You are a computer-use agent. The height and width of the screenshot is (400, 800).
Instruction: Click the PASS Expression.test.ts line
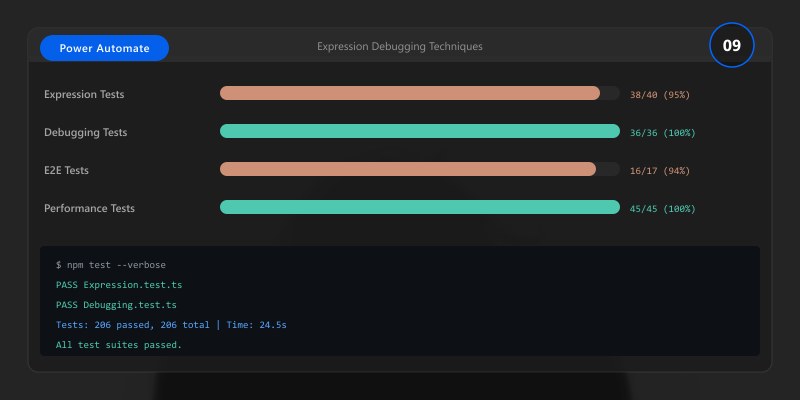(x=119, y=285)
